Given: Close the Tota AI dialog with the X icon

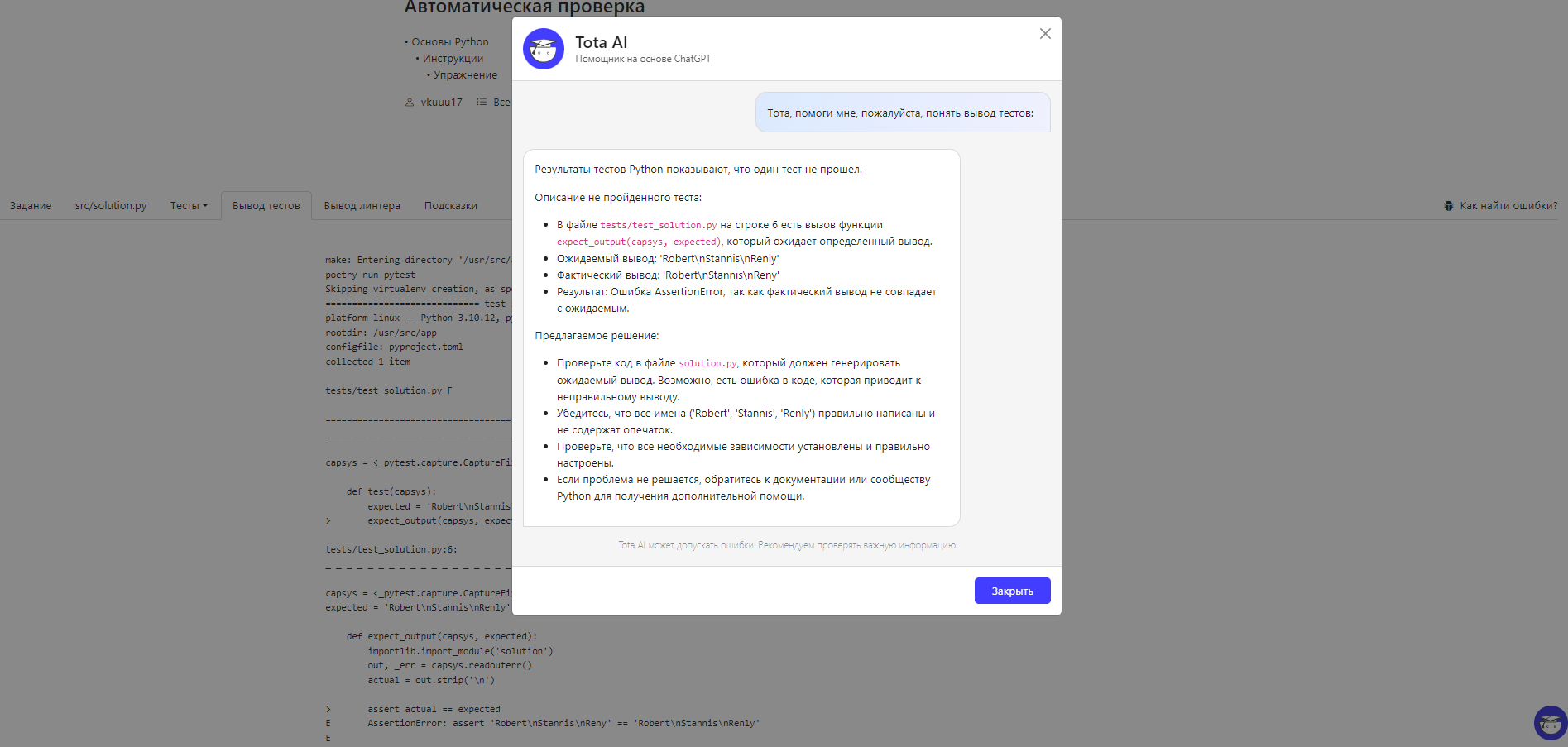Looking at the screenshot, I should pos(1045,34).
